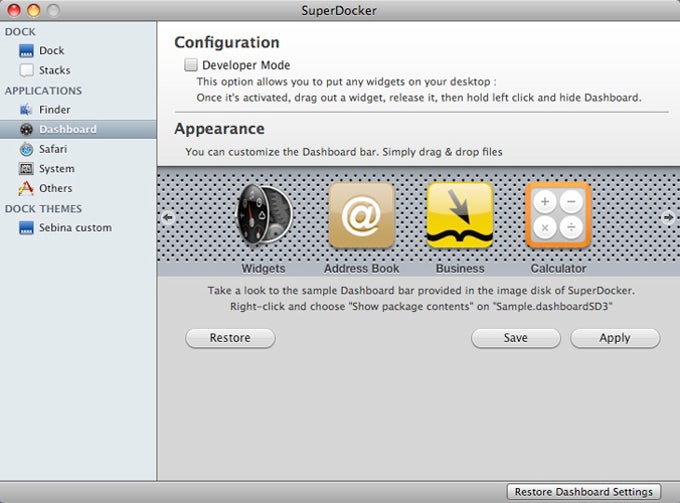Viewport: 680px width, 503px height.
Task: Open the Stacks settings row
Action: tap(78, 70)
